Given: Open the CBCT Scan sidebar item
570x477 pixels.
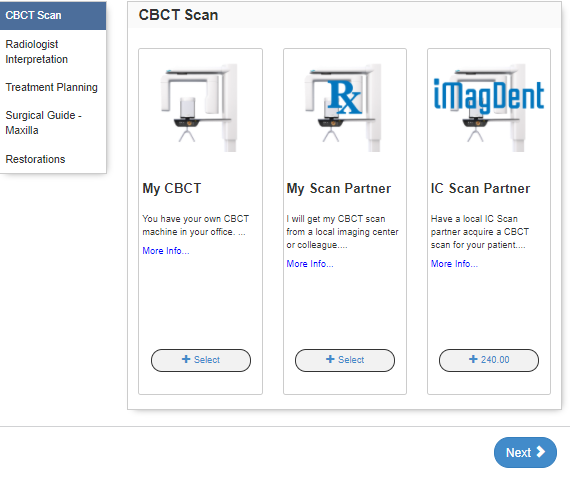Looking at the screenshot, I should click(53, 15).
